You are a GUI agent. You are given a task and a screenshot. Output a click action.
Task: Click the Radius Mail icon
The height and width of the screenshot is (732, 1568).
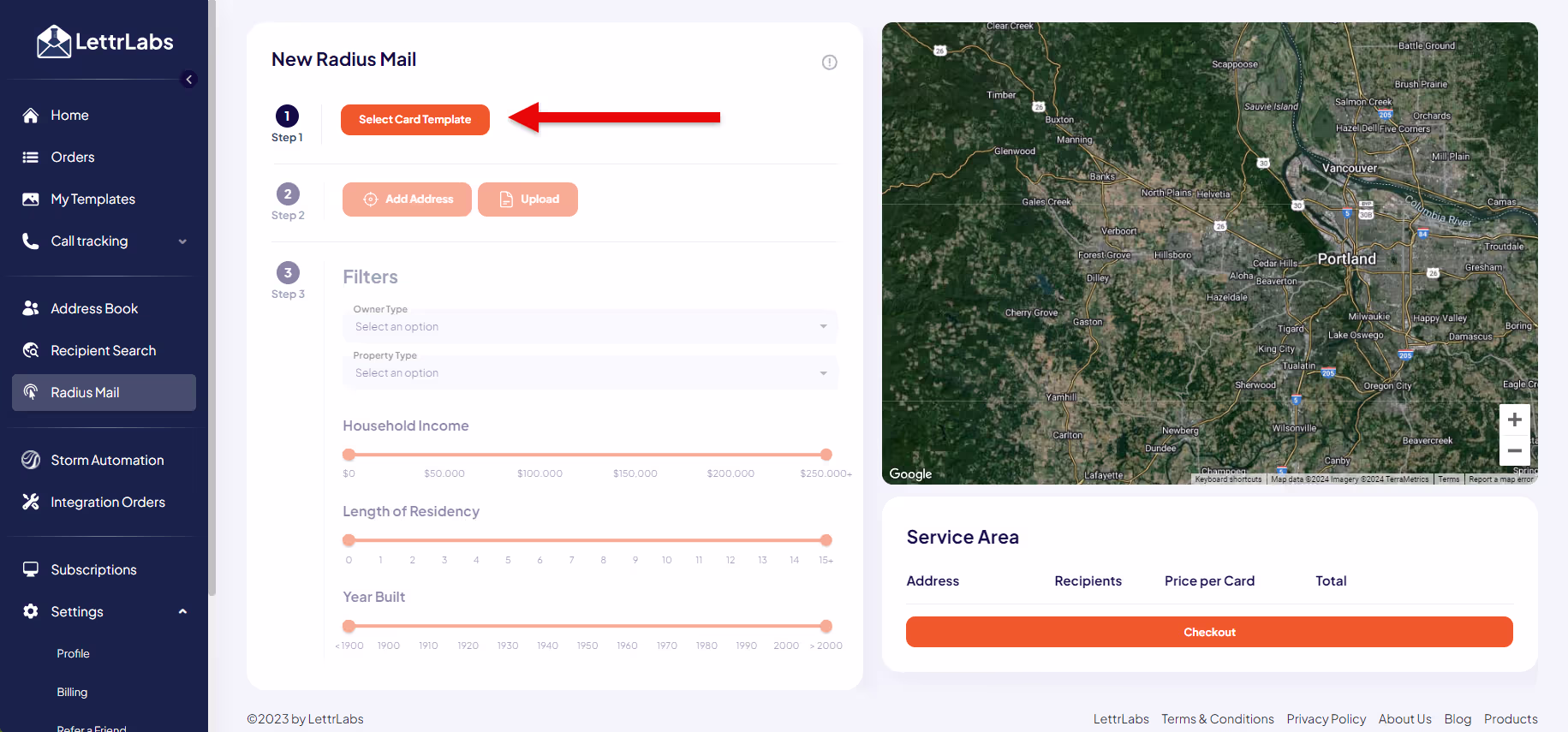coord(31,392)
